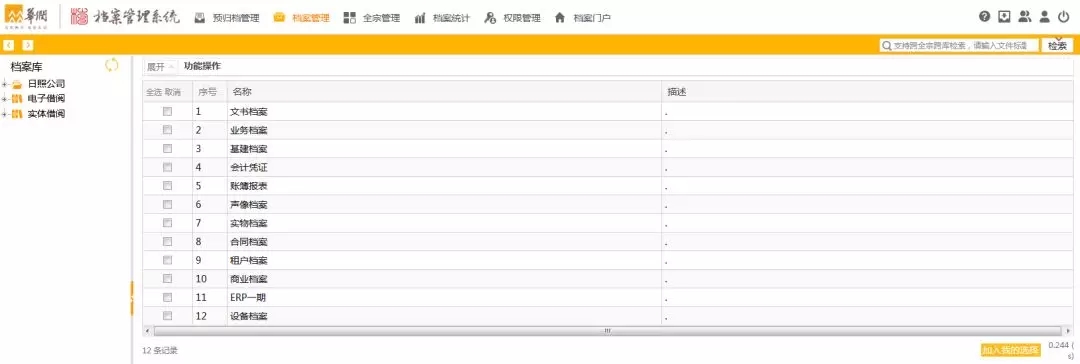Open help via the question mark icon
The height and width of the screenshot is (364, 1080).
click(984, 17)
